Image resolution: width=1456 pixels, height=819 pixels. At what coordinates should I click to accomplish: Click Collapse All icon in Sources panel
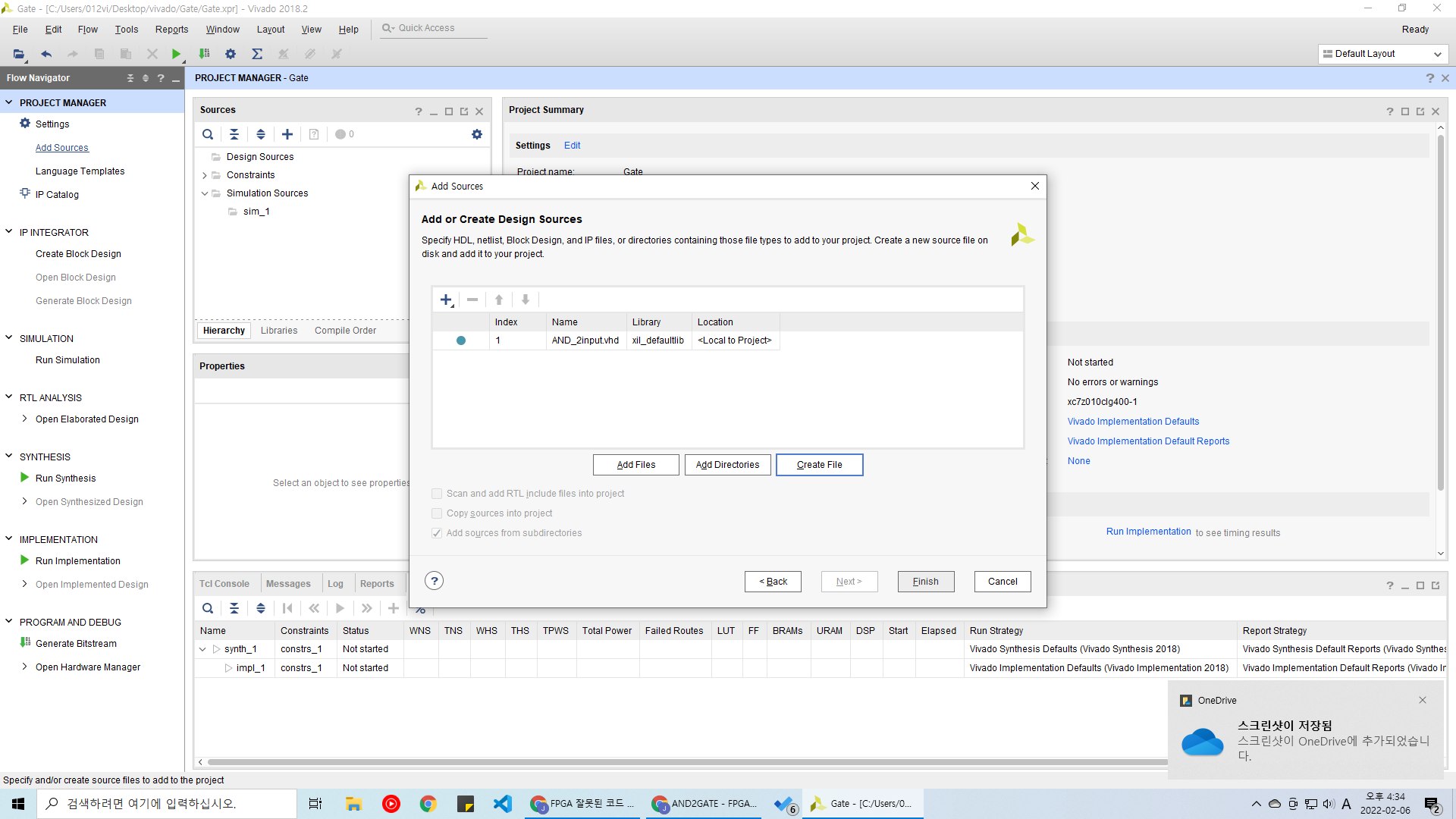click(x=234, y=134)
